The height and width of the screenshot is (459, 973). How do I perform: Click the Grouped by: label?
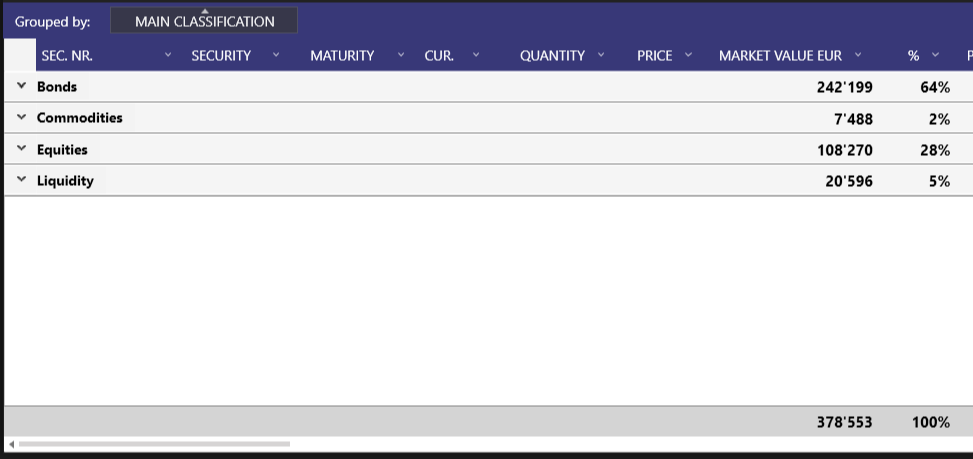pos(53,22)
